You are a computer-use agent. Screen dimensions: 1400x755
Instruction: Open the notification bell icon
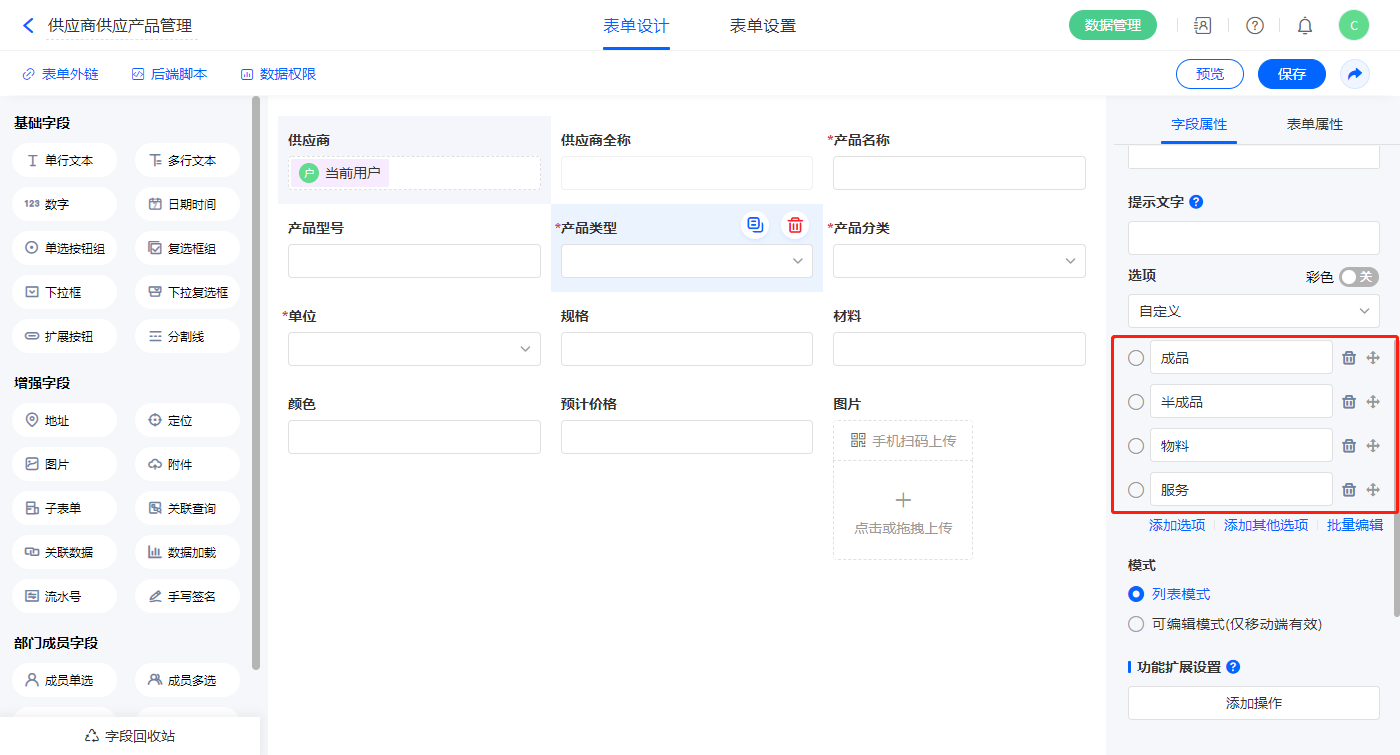(x=1305, y=26)
